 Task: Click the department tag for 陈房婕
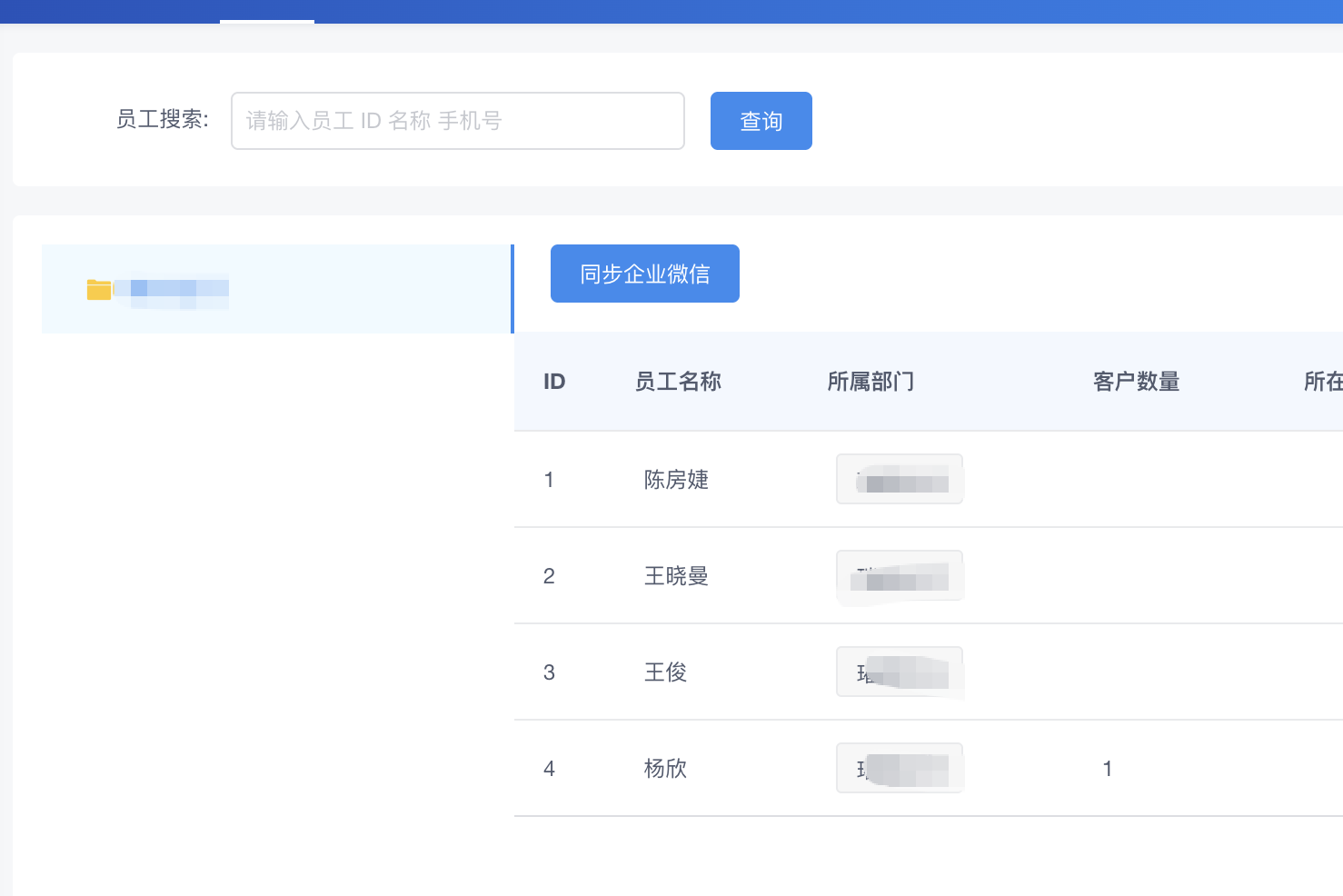tap(900, 480)
